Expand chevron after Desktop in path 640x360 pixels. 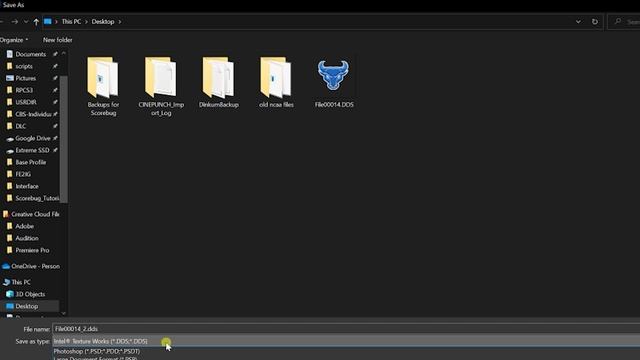coord(120,22)
